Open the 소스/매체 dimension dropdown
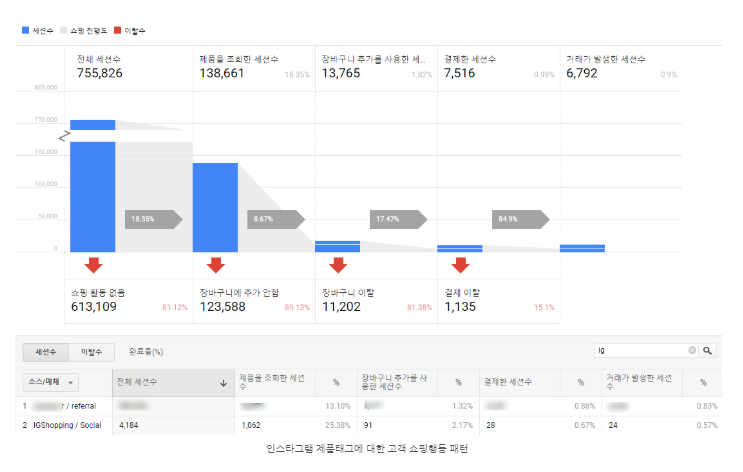The image size is (743, 472). click(51, 382)
